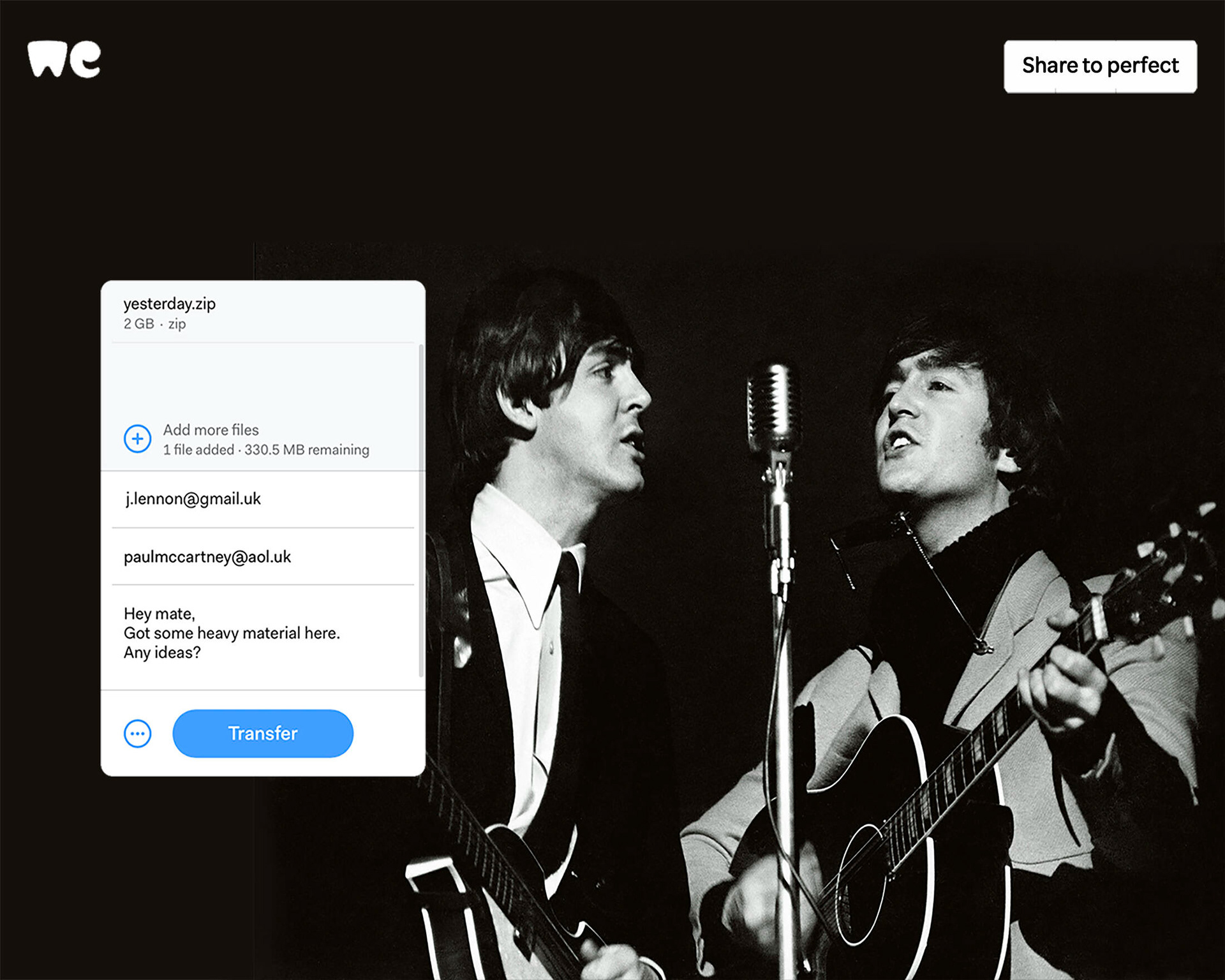This screenshot has height=980, width=1225.
Task: Click the microphone in the background photo
Action: point(773,408)
